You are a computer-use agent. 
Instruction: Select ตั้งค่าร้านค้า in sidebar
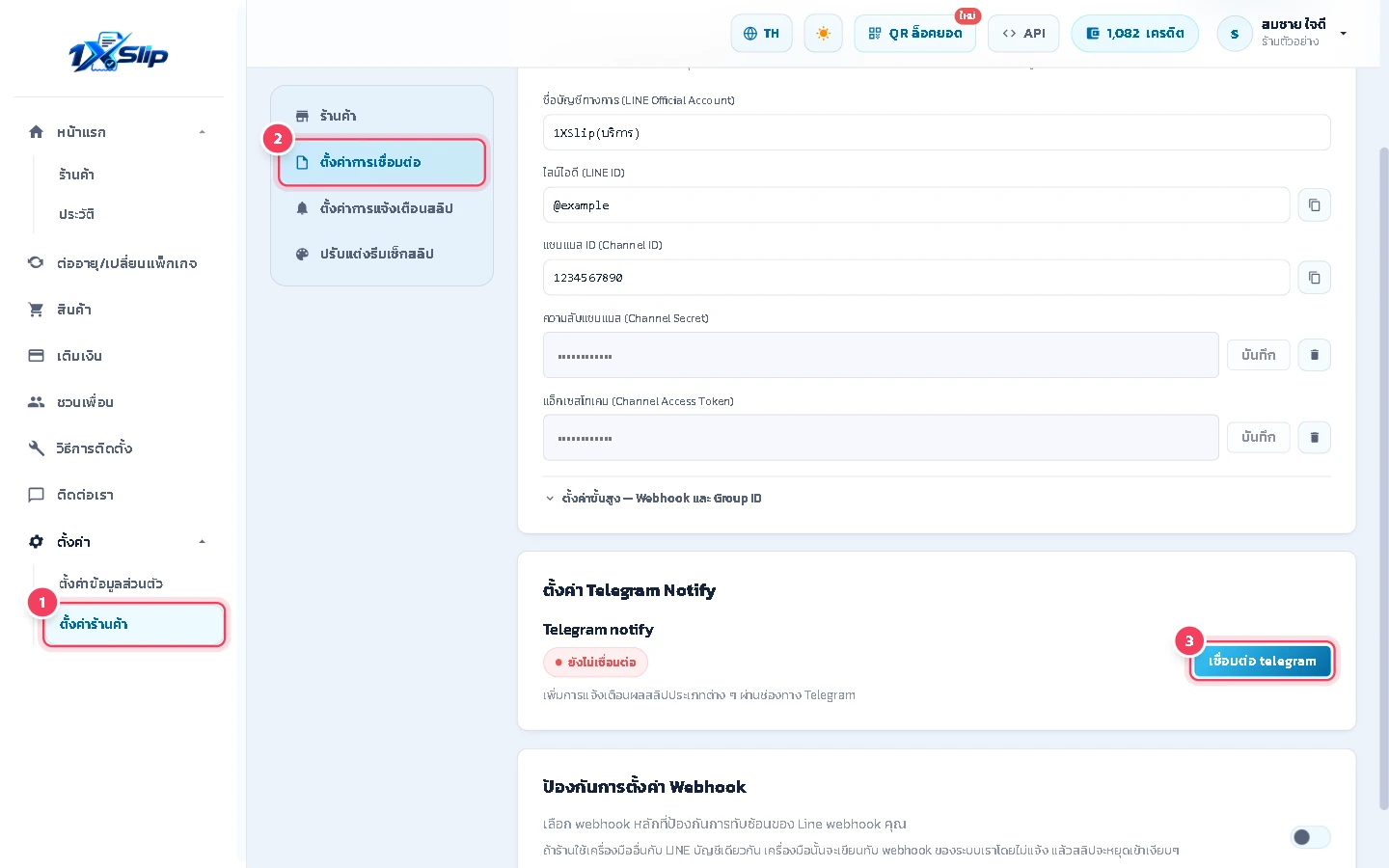click(x=134, y=624)
